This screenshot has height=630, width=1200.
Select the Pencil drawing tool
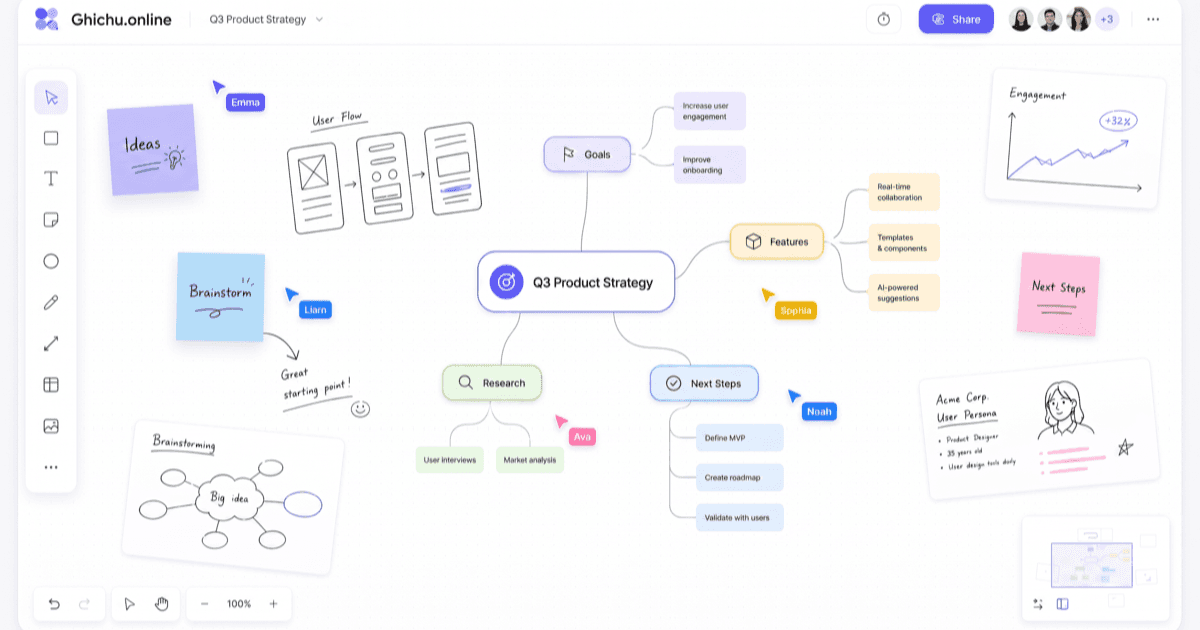click(x=51, y=302)
